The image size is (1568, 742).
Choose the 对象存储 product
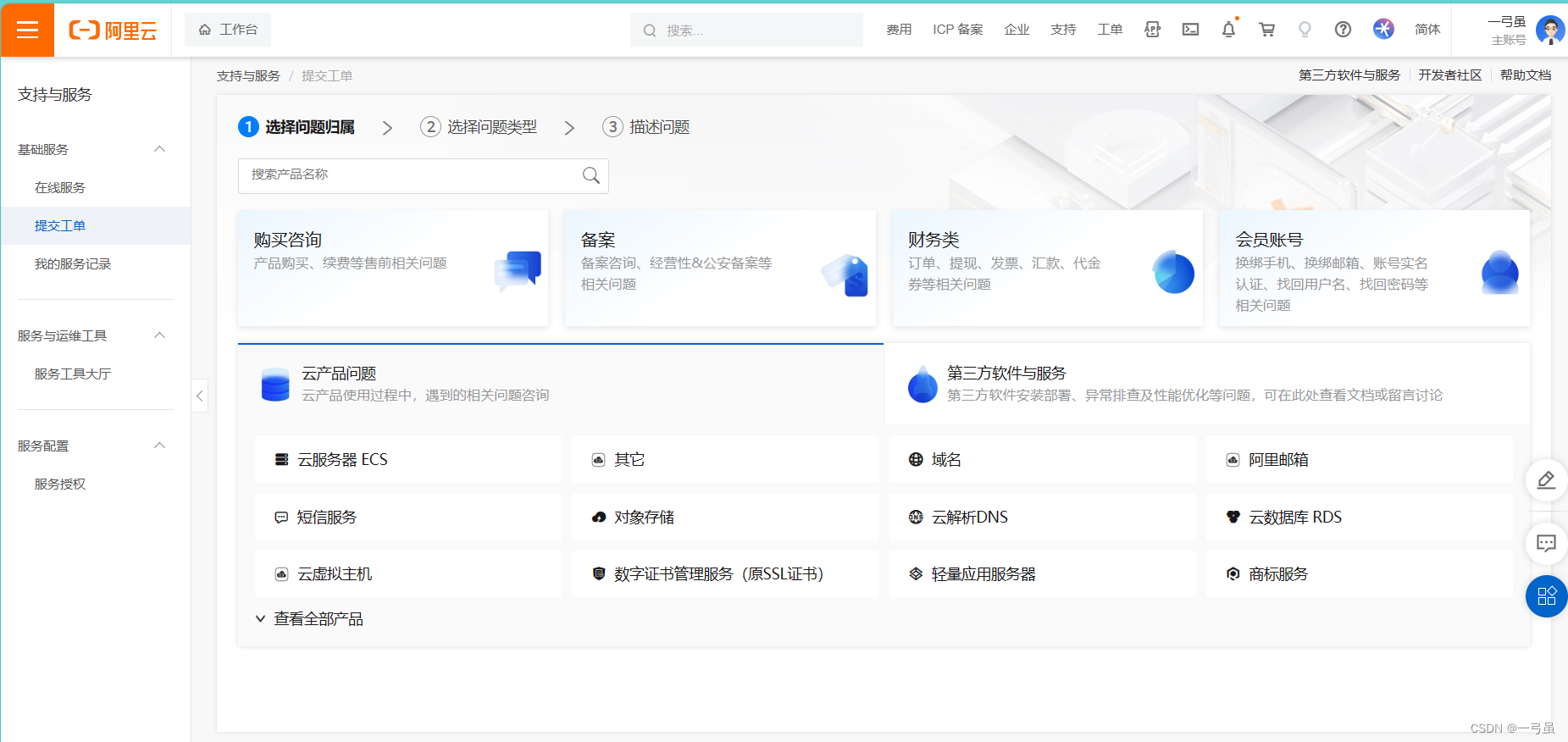[x=724, y=517]
